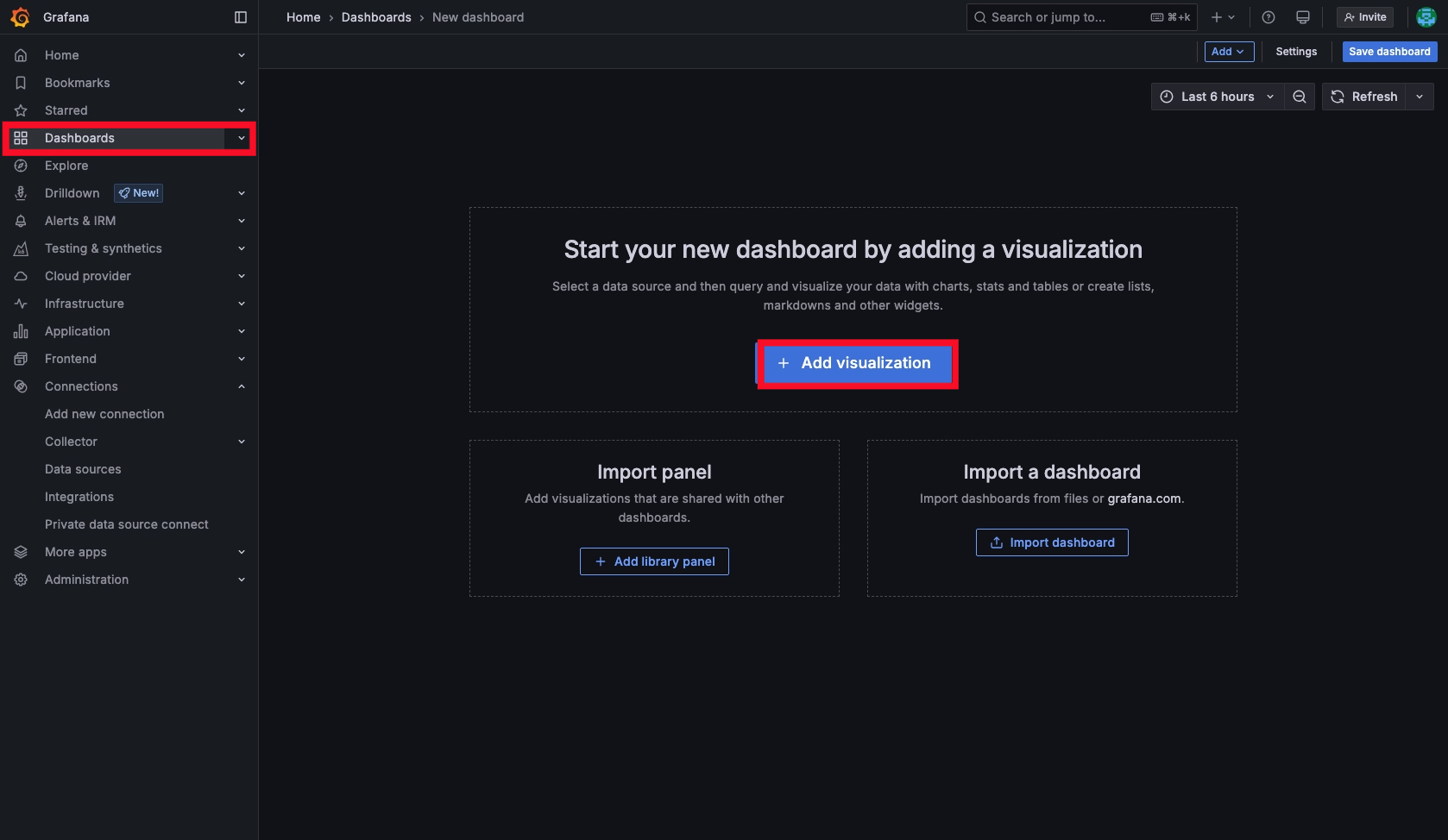Click the Grafana logo icon
Screen dimensions: 1448x840
[x=21, y=17]
